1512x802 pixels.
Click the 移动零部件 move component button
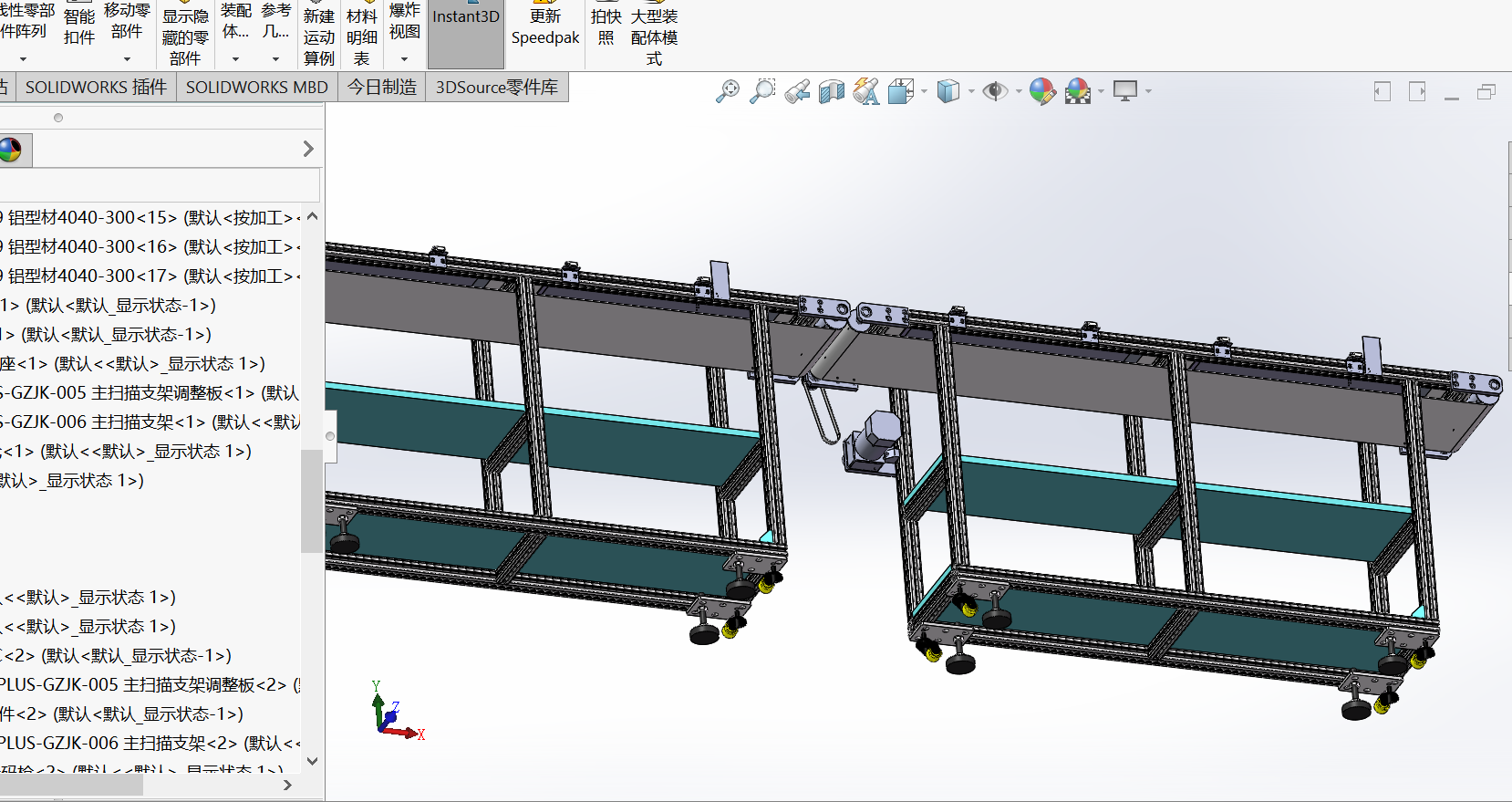tap(127, 23)
